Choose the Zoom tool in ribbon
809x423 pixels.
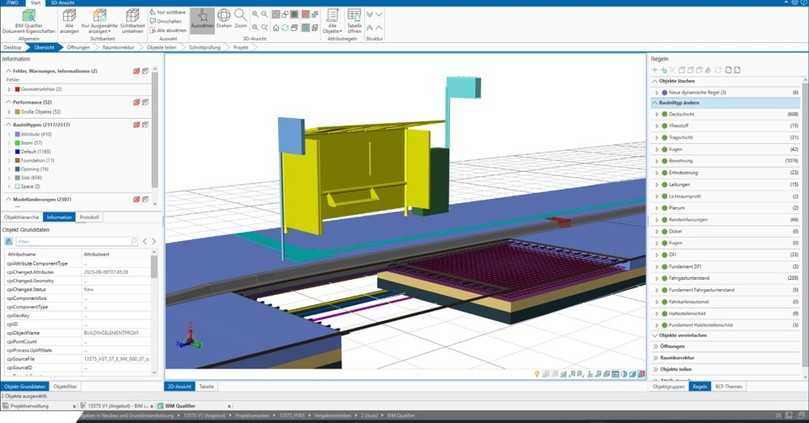[x=242, y=20]
